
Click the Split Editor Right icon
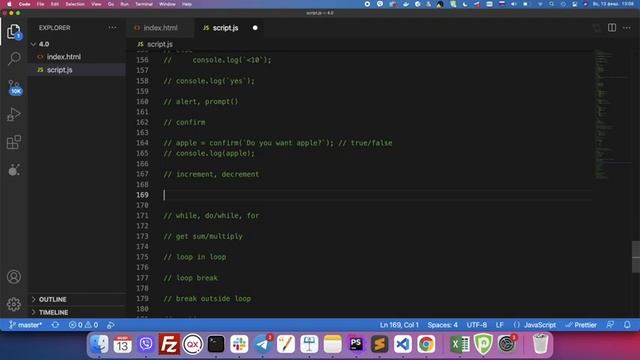click(x=612, y=28)
